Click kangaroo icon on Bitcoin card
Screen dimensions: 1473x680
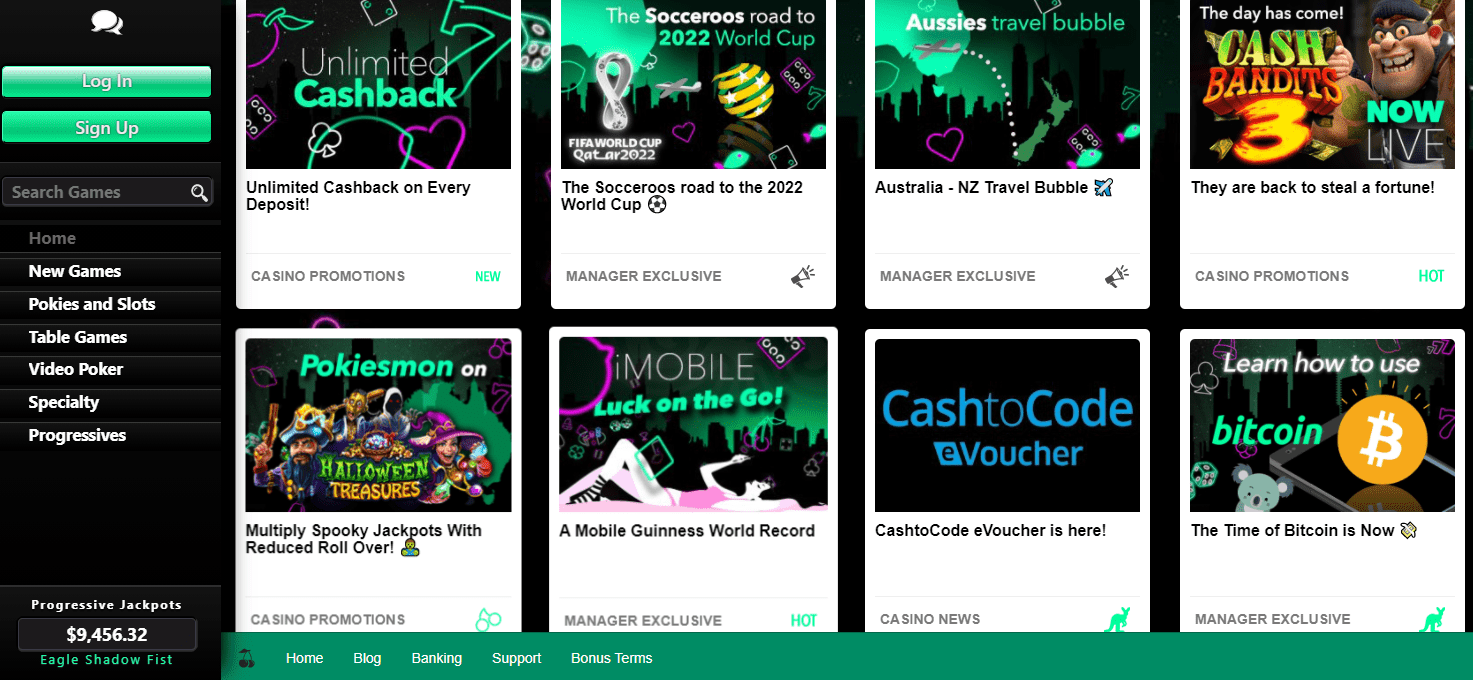coord(1432,620)
